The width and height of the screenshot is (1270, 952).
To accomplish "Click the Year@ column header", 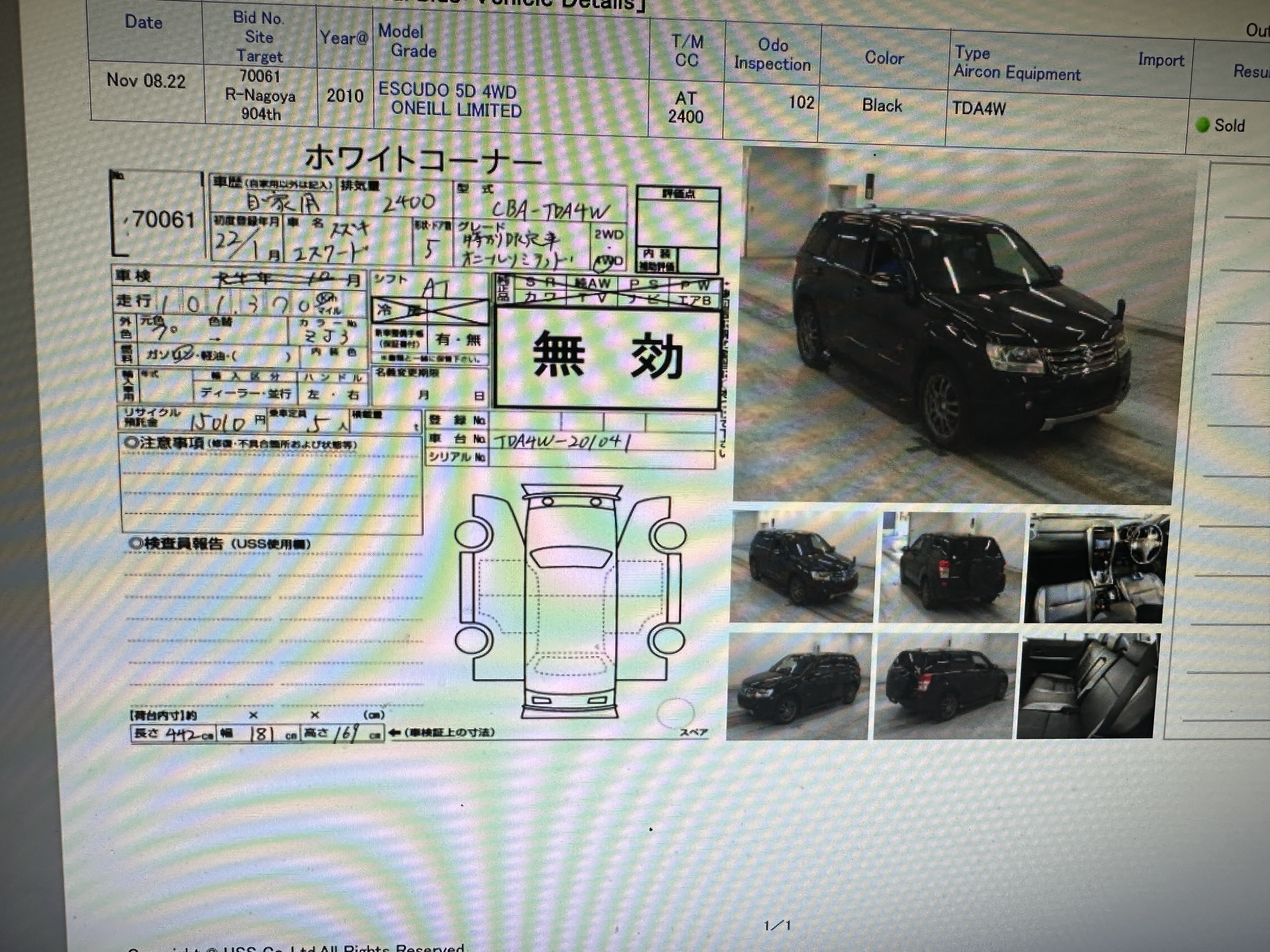I will 343,38.
